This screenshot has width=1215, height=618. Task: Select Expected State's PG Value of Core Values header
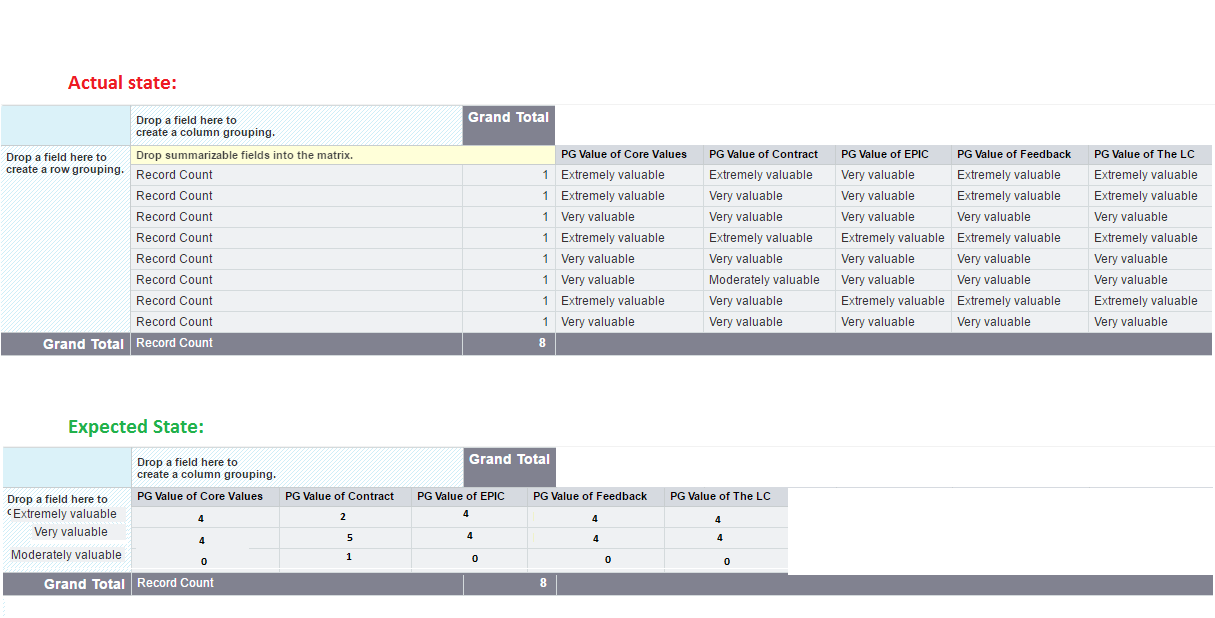coord(205,497)
